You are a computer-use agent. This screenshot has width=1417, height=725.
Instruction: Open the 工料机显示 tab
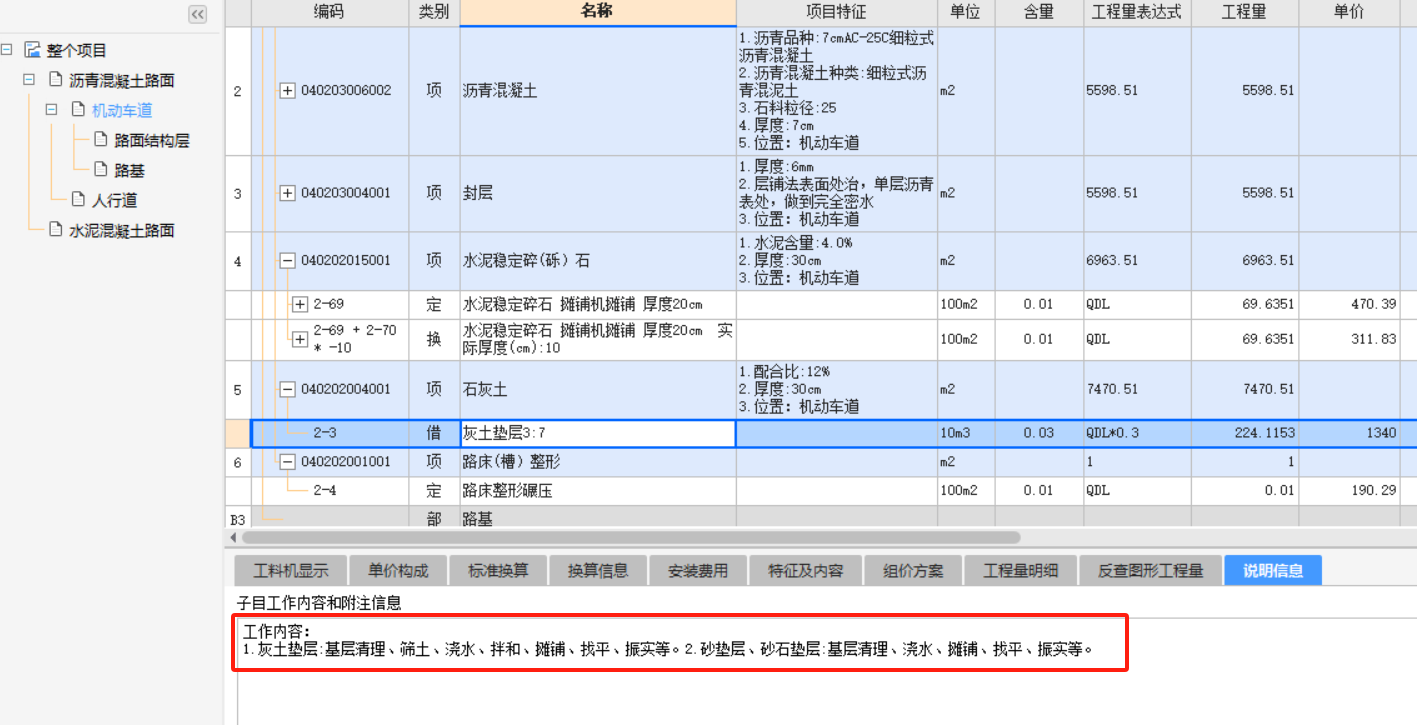pyautogui.click(x=290, y=571)
